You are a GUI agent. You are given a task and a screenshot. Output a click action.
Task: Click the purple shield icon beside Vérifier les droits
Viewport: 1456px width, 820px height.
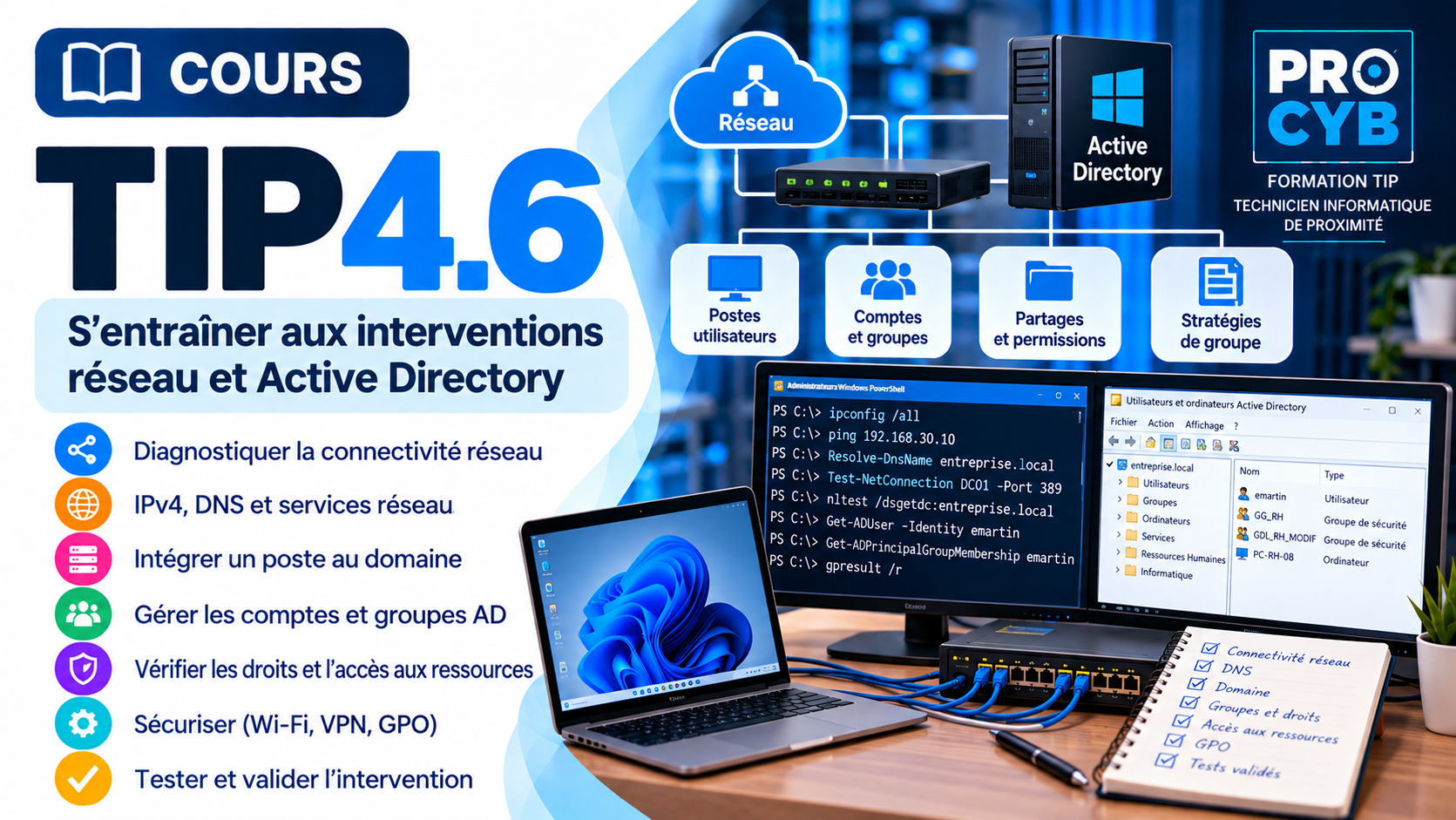click(83, 669)
